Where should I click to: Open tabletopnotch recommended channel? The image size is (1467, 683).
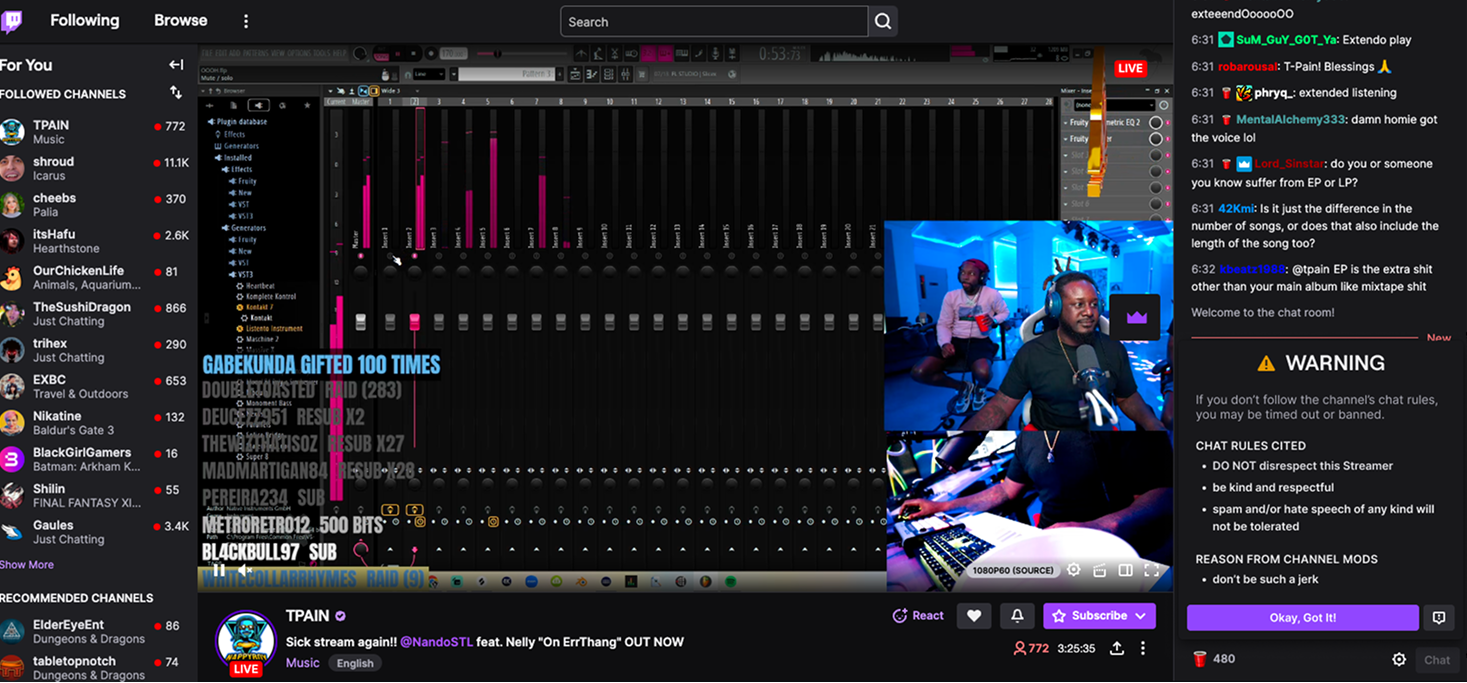[96, 667]
